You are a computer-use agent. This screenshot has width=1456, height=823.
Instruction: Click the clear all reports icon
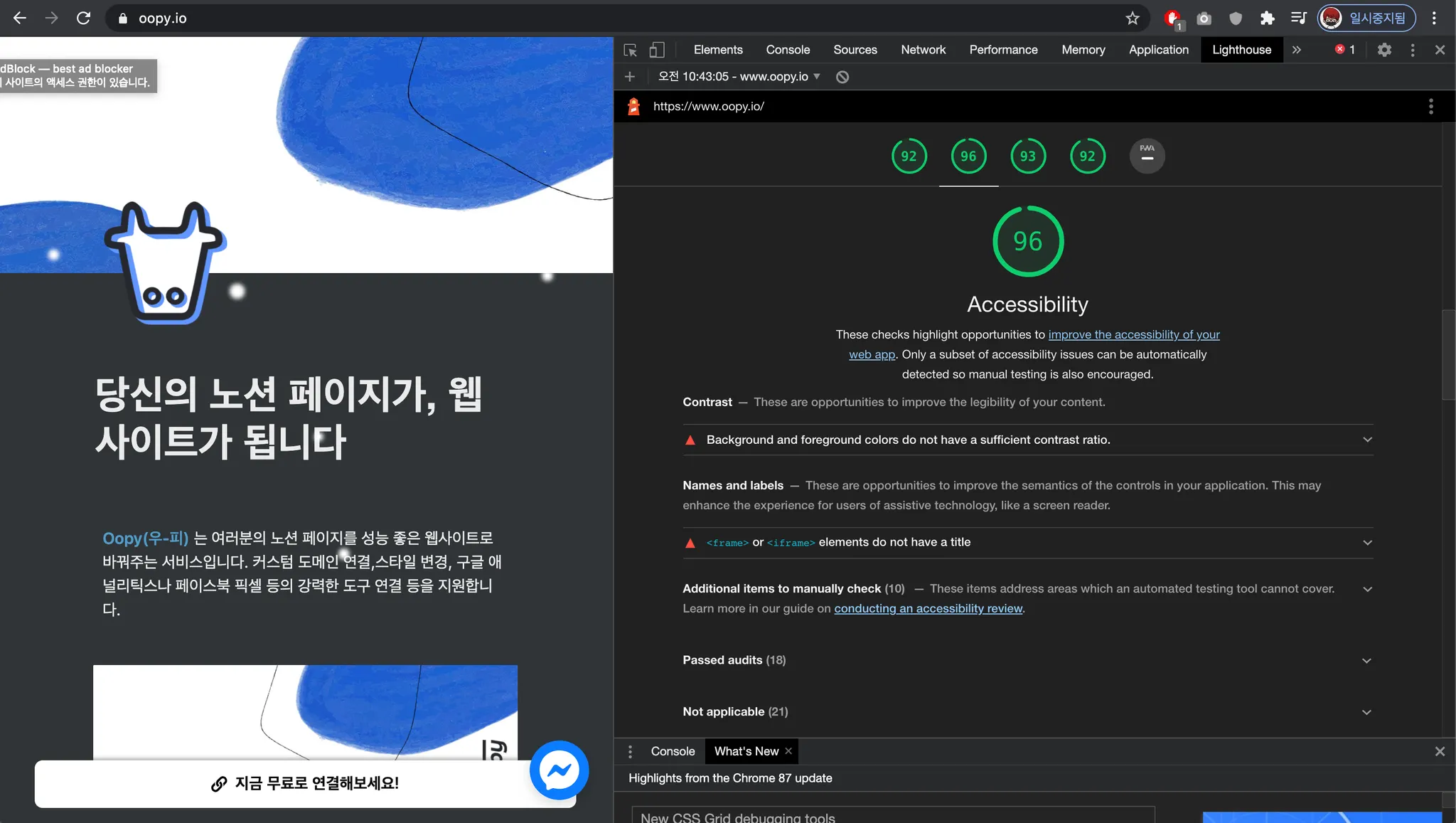tap(842, 77)
